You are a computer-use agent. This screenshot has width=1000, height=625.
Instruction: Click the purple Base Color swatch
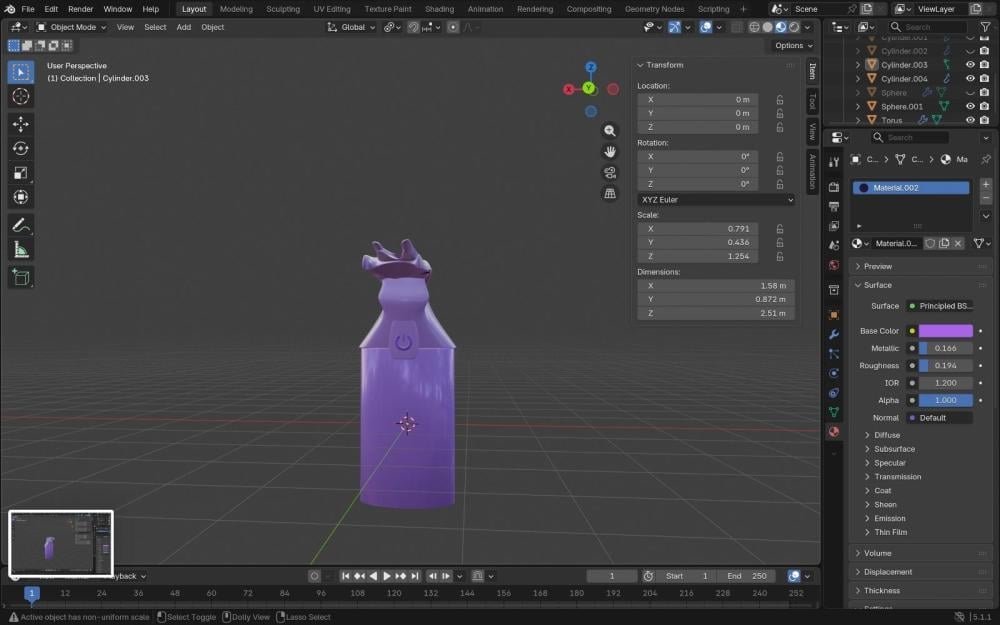point(945,331)
